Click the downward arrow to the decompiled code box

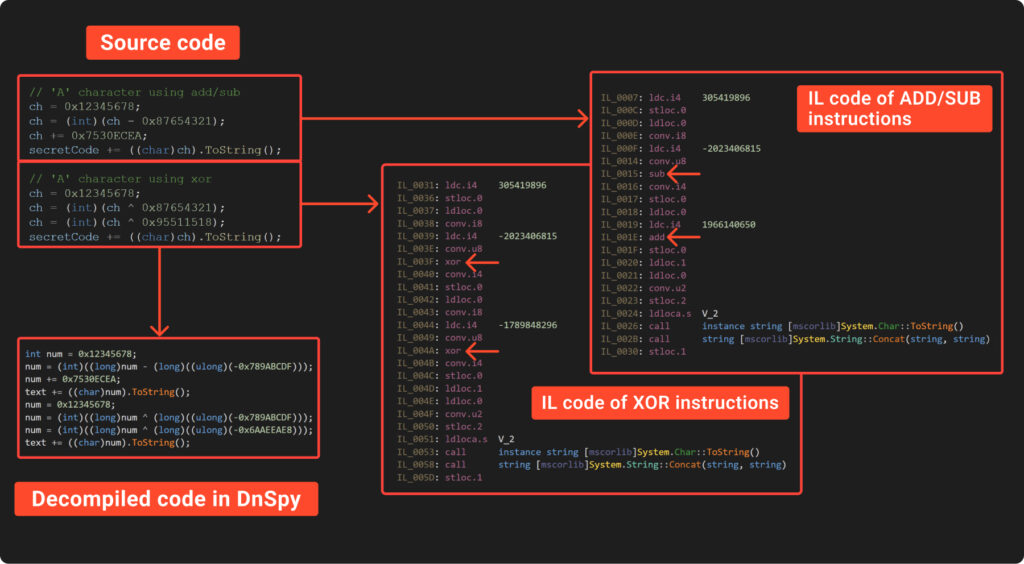click(x=159, y=328)
